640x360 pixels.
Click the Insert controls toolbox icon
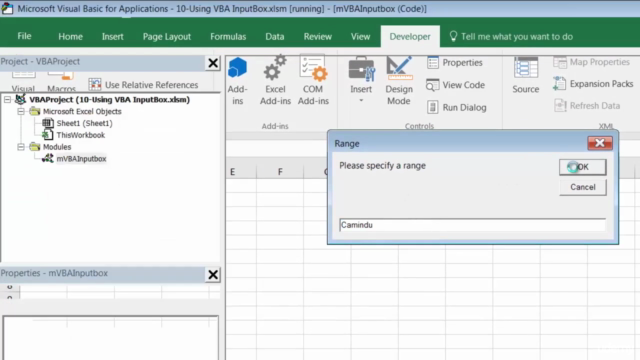click(x=361, y=69)
